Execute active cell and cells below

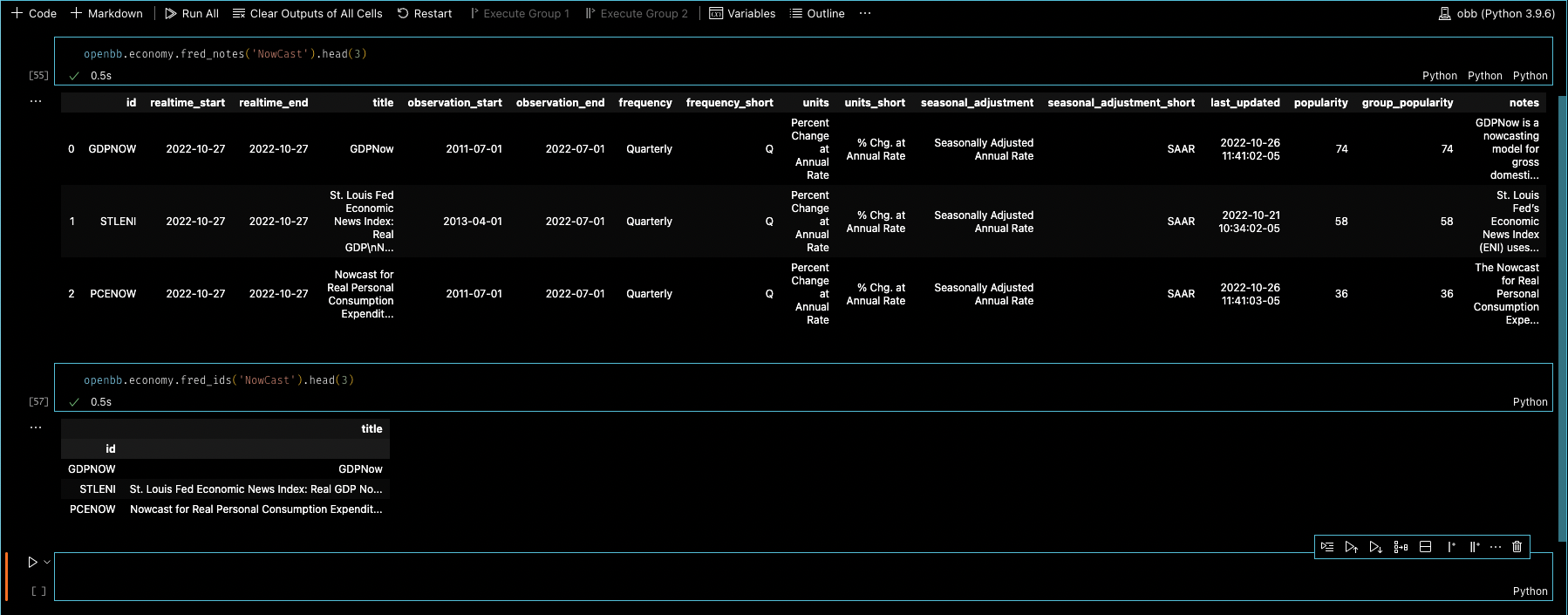click(1375, 547)
